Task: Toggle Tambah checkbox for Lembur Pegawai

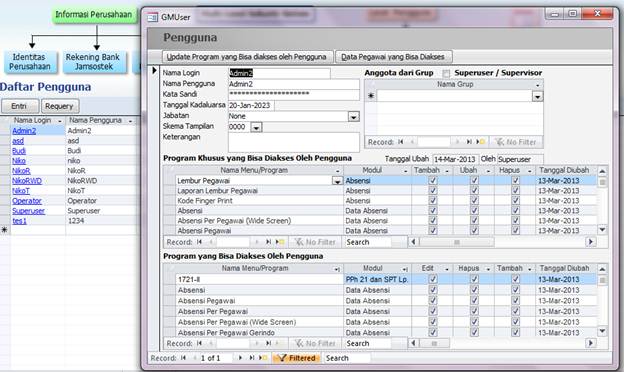Action: [x=433, y=181]
